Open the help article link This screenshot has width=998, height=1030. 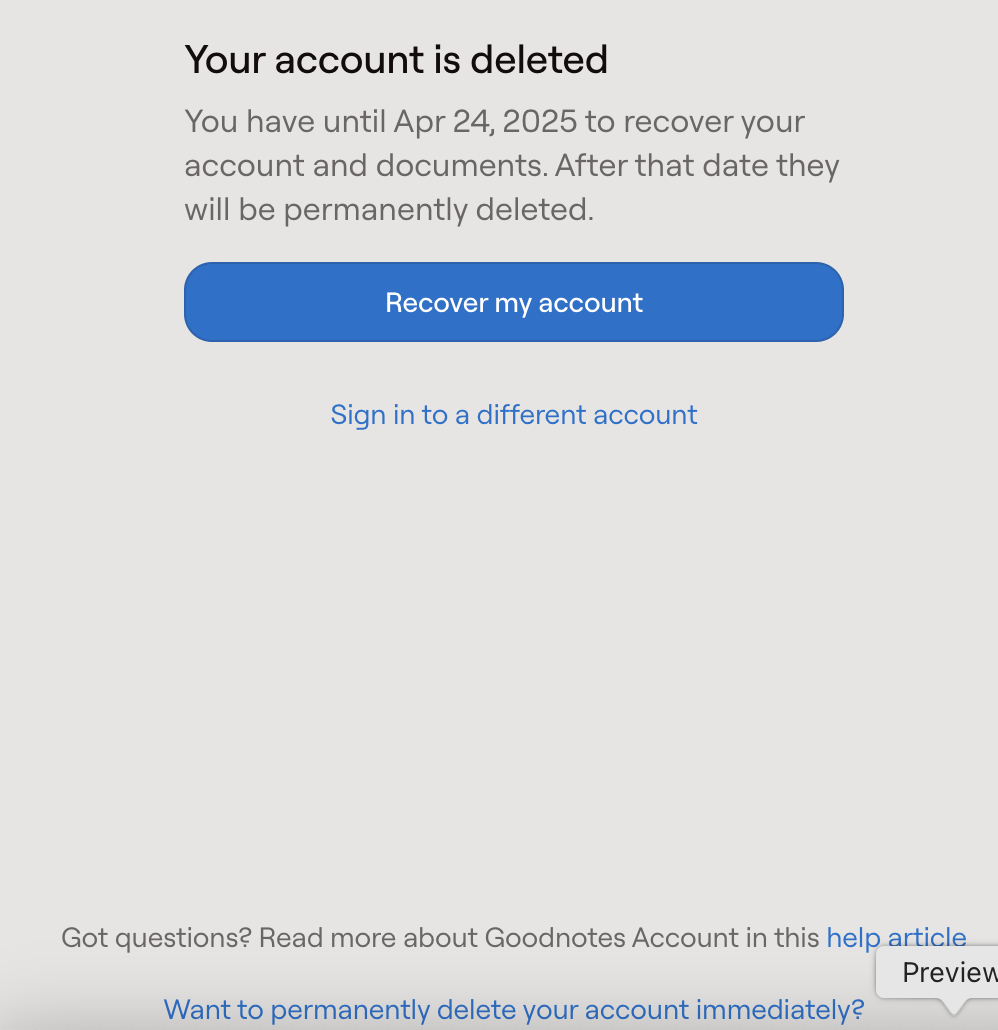point(896,938)
